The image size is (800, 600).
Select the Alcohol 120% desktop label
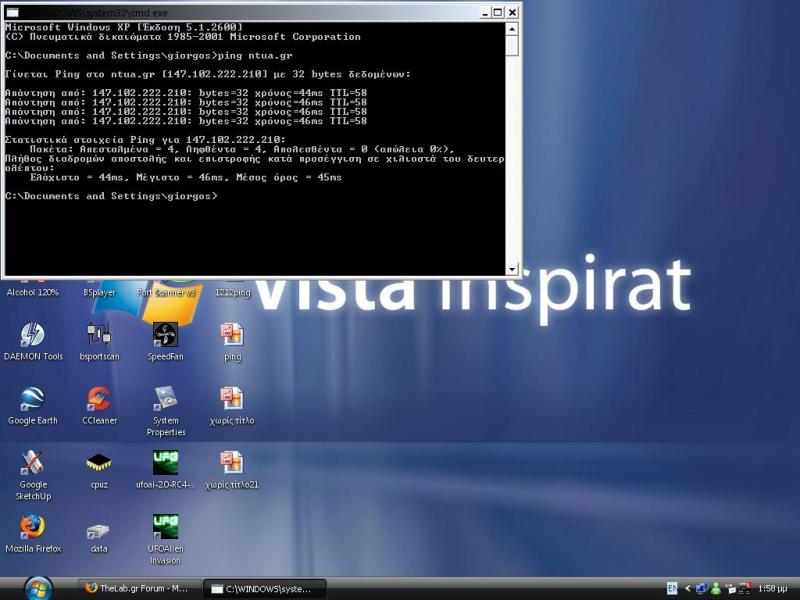point(33,292)
